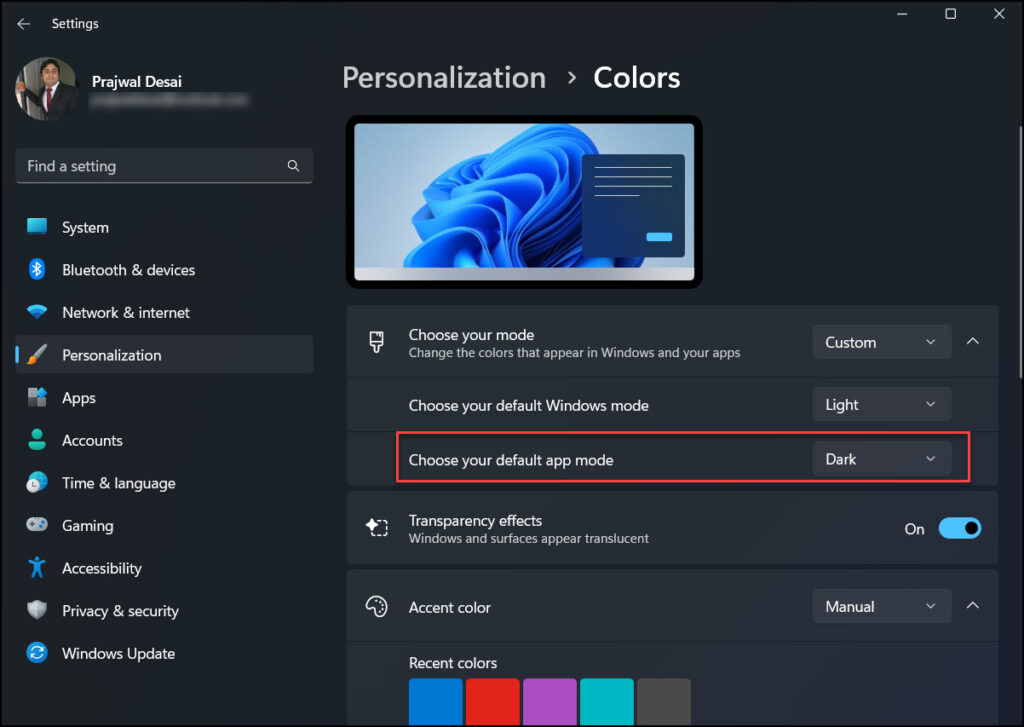Go to Bluetooth & devices
The height and width of the screenshot is (727, 1024).
click(x=164, y=269)
